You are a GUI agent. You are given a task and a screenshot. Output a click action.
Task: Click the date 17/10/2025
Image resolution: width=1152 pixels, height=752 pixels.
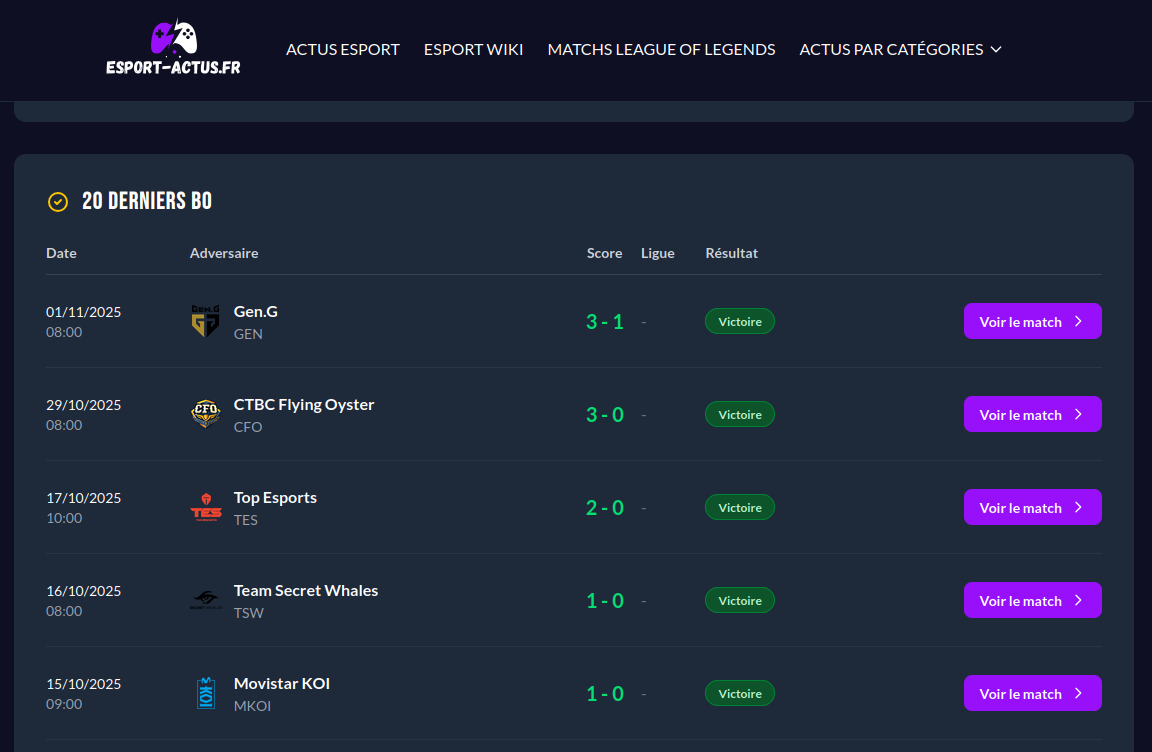(x=84, y=498)
